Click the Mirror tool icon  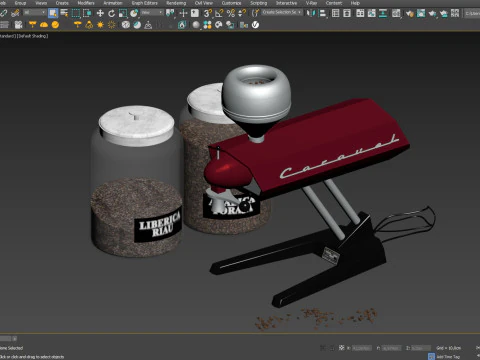[311, 13]
